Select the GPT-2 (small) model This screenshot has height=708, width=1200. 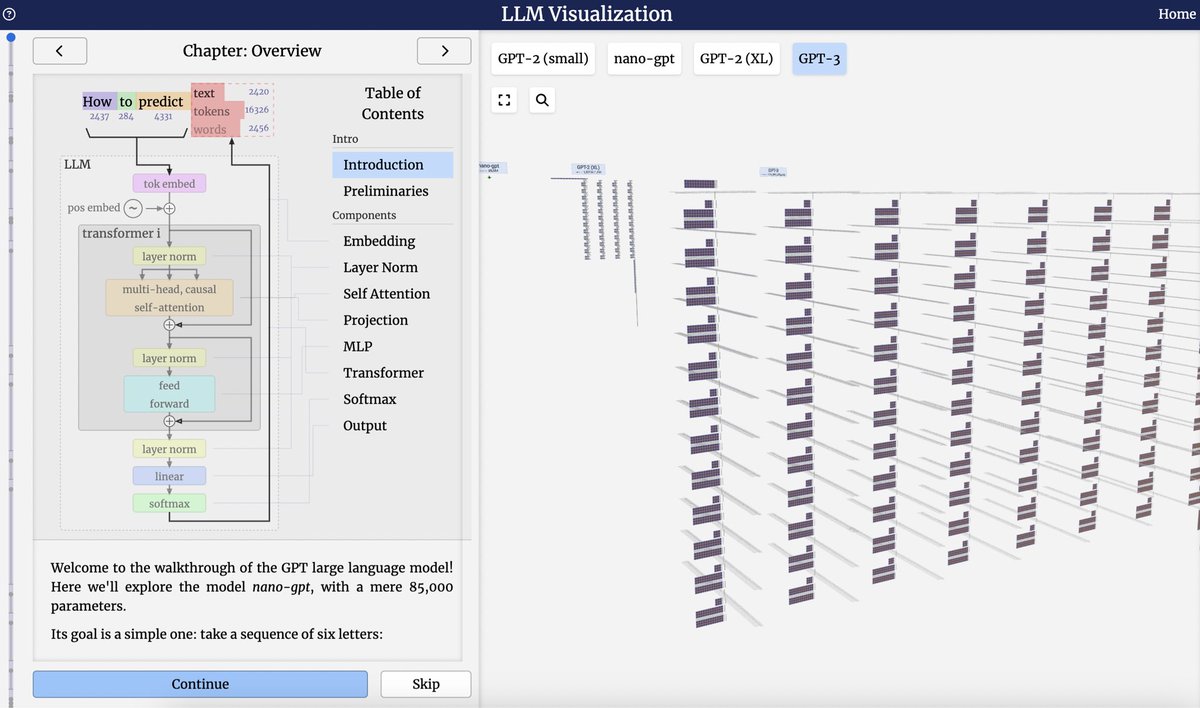click(x=543, y=59)
